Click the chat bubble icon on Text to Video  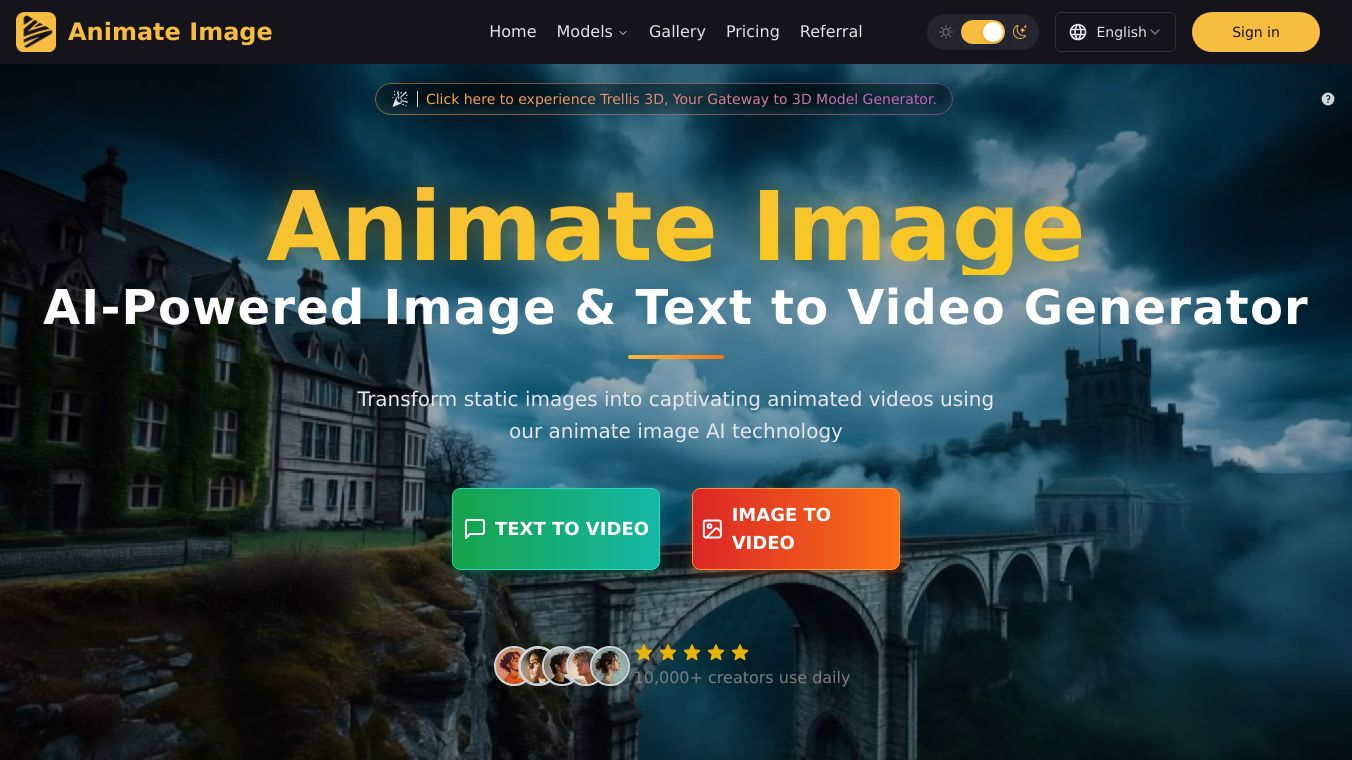pyautogui.click(x=475, y=529)
